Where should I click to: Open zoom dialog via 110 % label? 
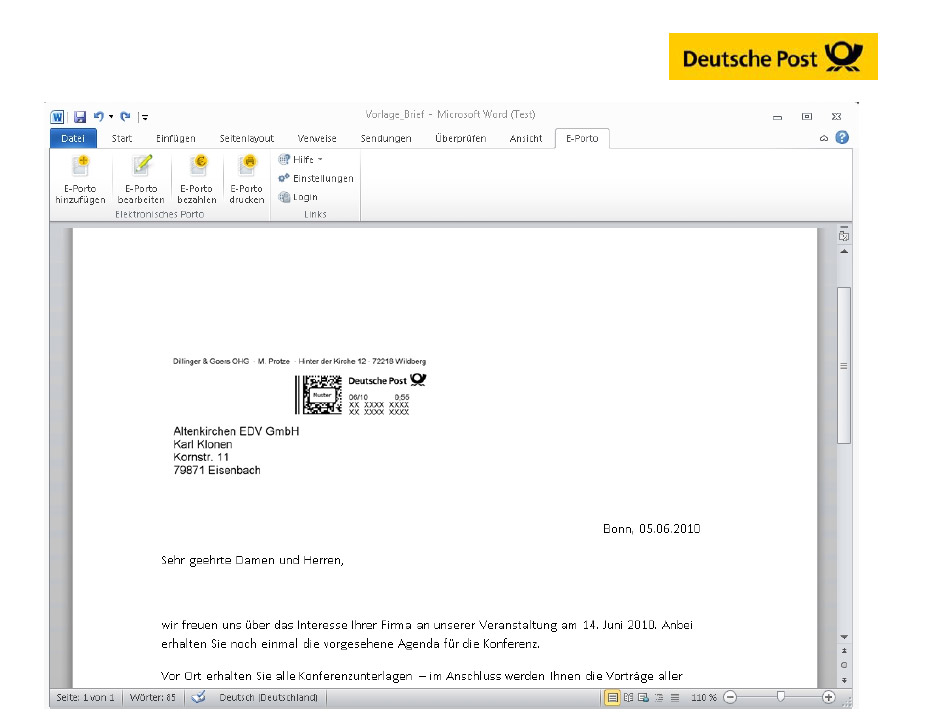pyautogui.click(x=703, y=698)
